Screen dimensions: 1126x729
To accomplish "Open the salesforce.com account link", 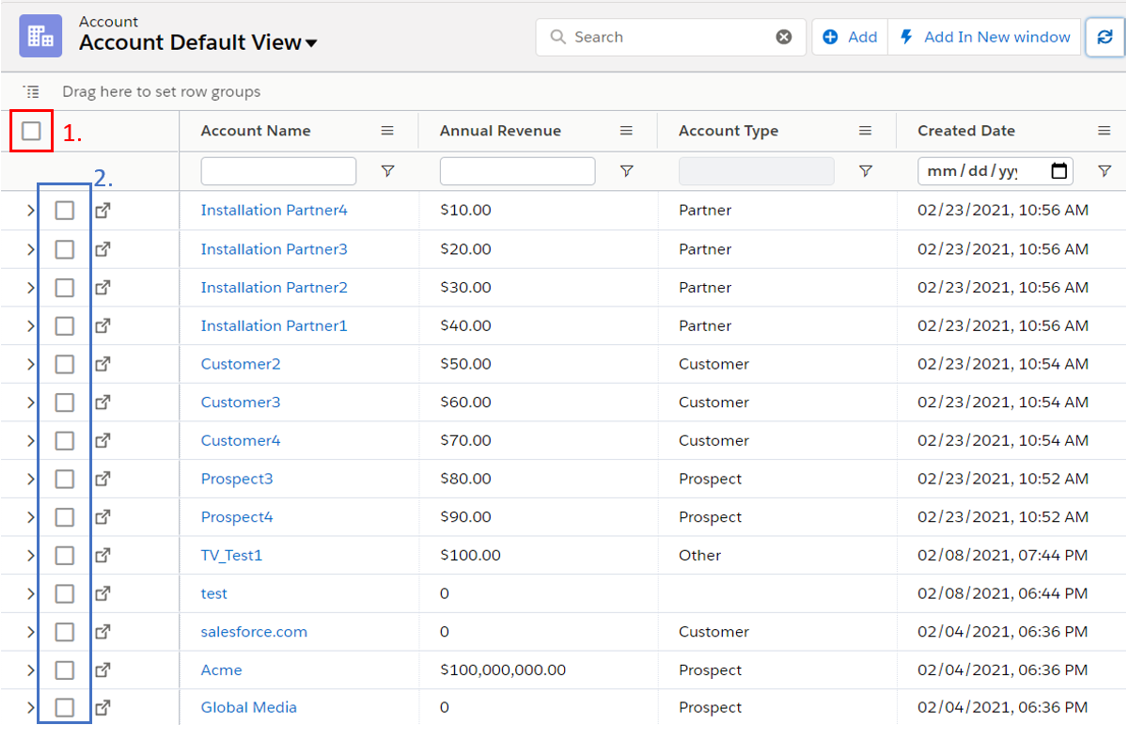I will click(x=254, y=632).
